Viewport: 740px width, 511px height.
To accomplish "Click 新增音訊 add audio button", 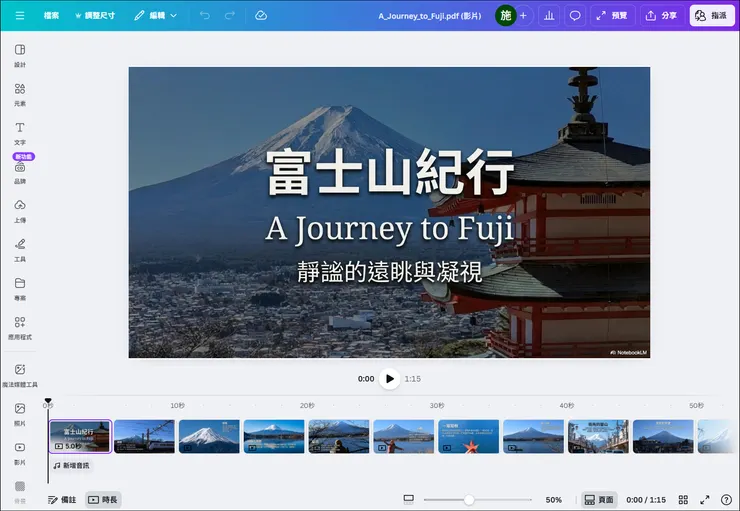I will 71,466.
